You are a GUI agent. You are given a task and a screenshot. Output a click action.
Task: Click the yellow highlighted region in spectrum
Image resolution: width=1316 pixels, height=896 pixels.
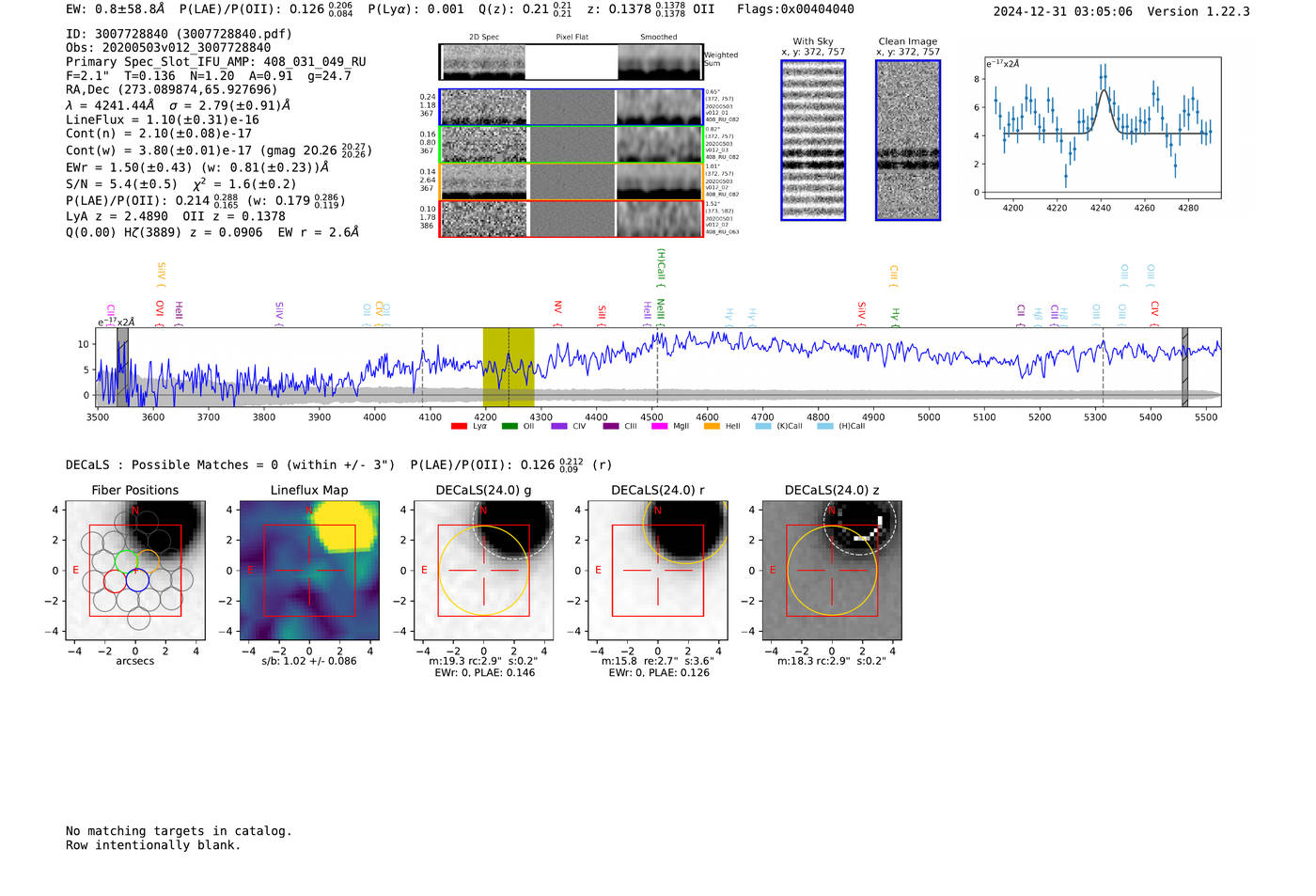509,368
